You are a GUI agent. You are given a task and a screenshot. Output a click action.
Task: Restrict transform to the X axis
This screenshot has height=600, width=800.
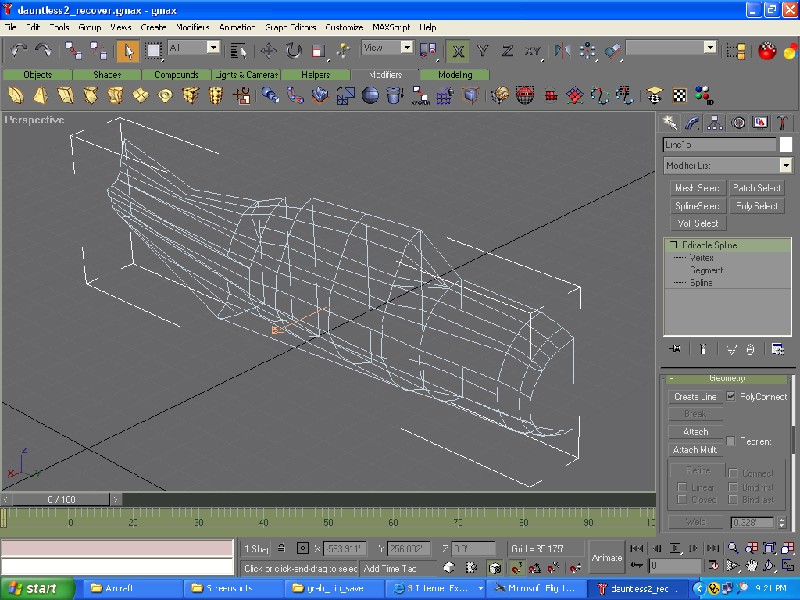tap(457, 49)
